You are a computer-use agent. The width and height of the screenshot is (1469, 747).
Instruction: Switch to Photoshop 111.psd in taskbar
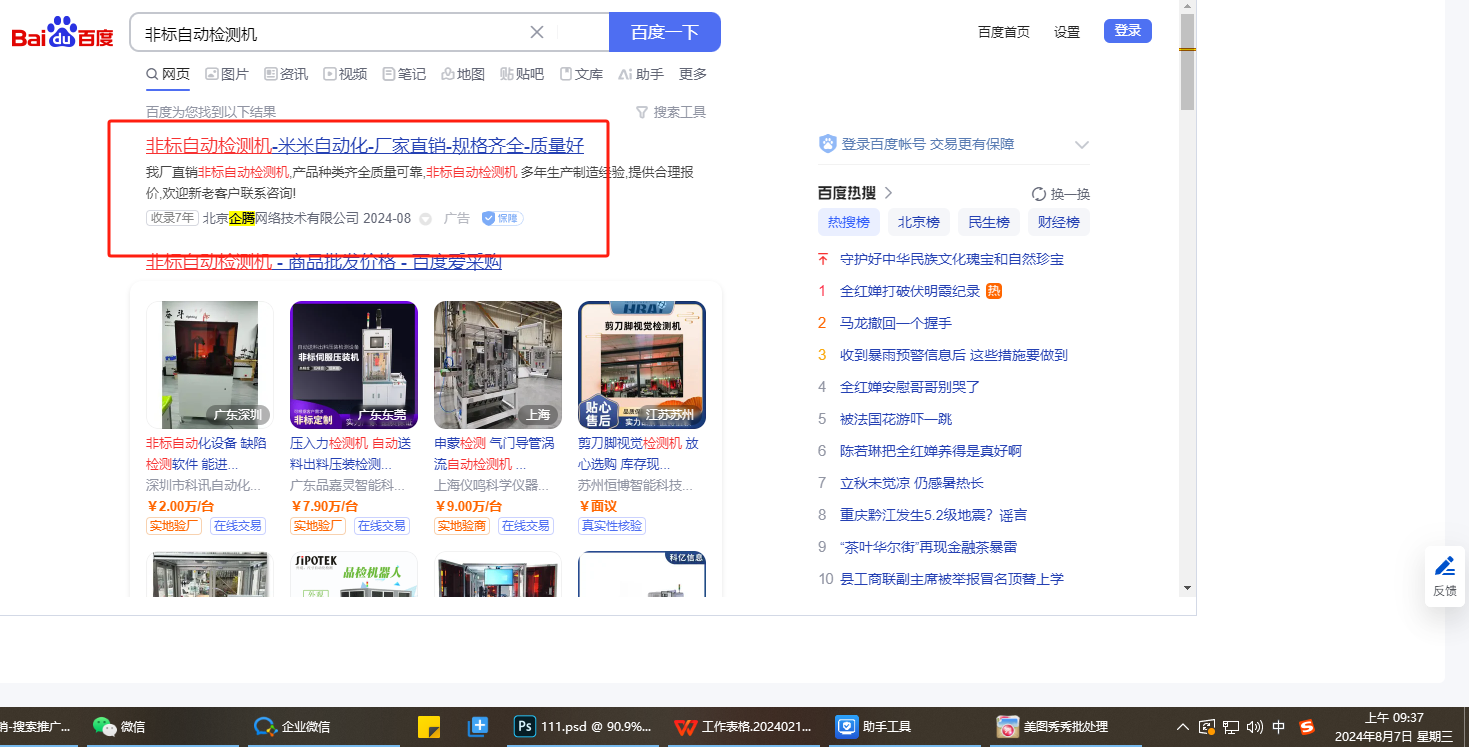(584, 727)
